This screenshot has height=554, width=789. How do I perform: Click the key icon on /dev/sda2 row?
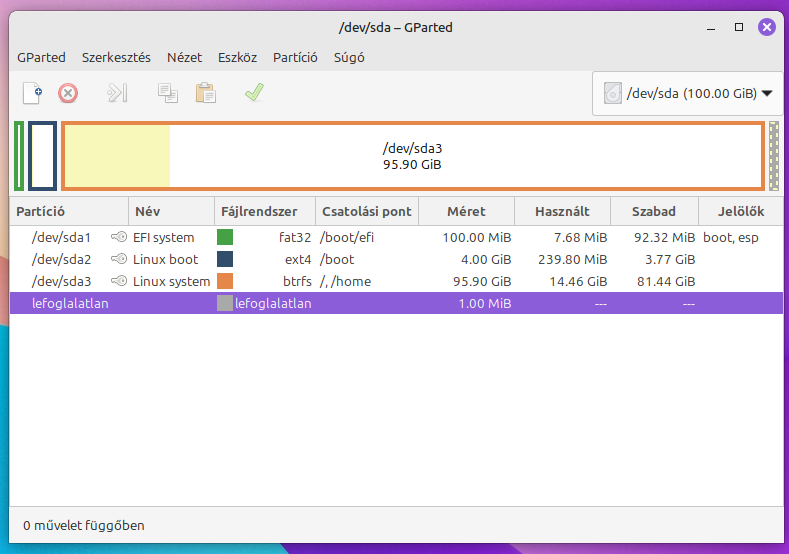[119, 259]
